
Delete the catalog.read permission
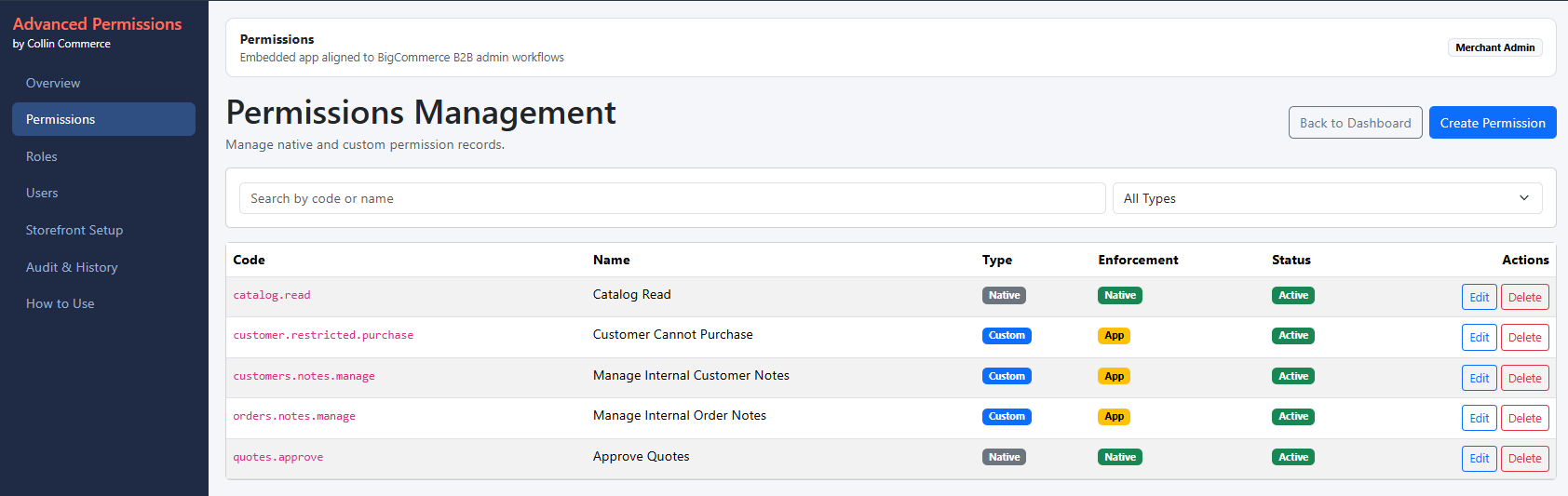pos(1524,297)
